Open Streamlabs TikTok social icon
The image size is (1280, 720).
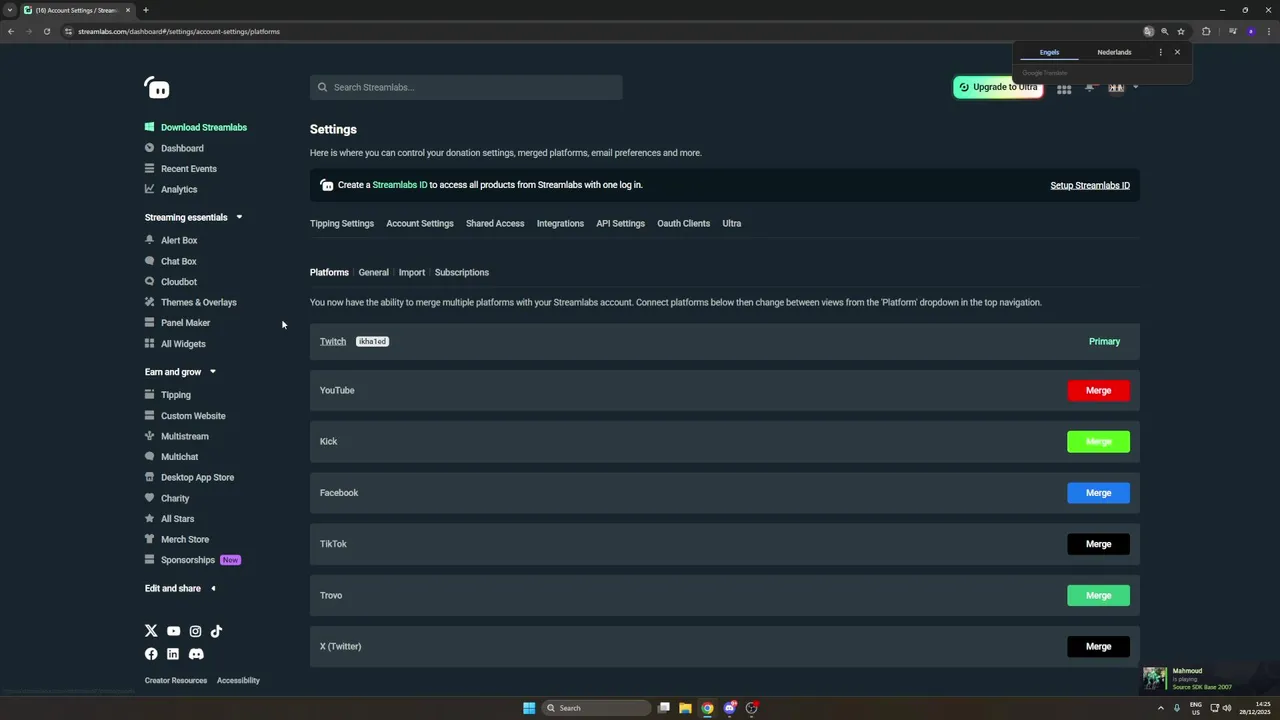coord(216,631)
